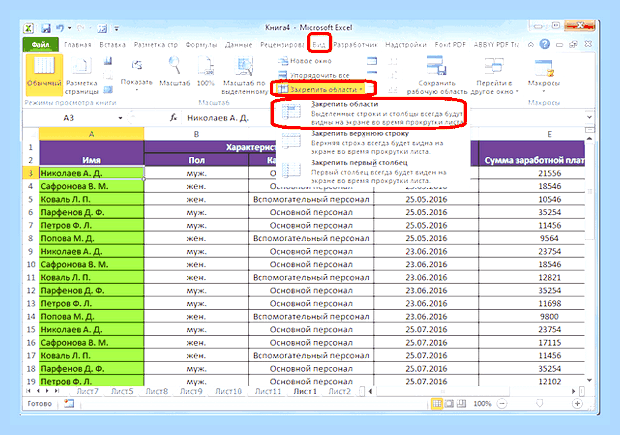Select cell with Парфенов Д. Ф. in row 6
This screenshot has width=620, height=435.
point(91,212)
